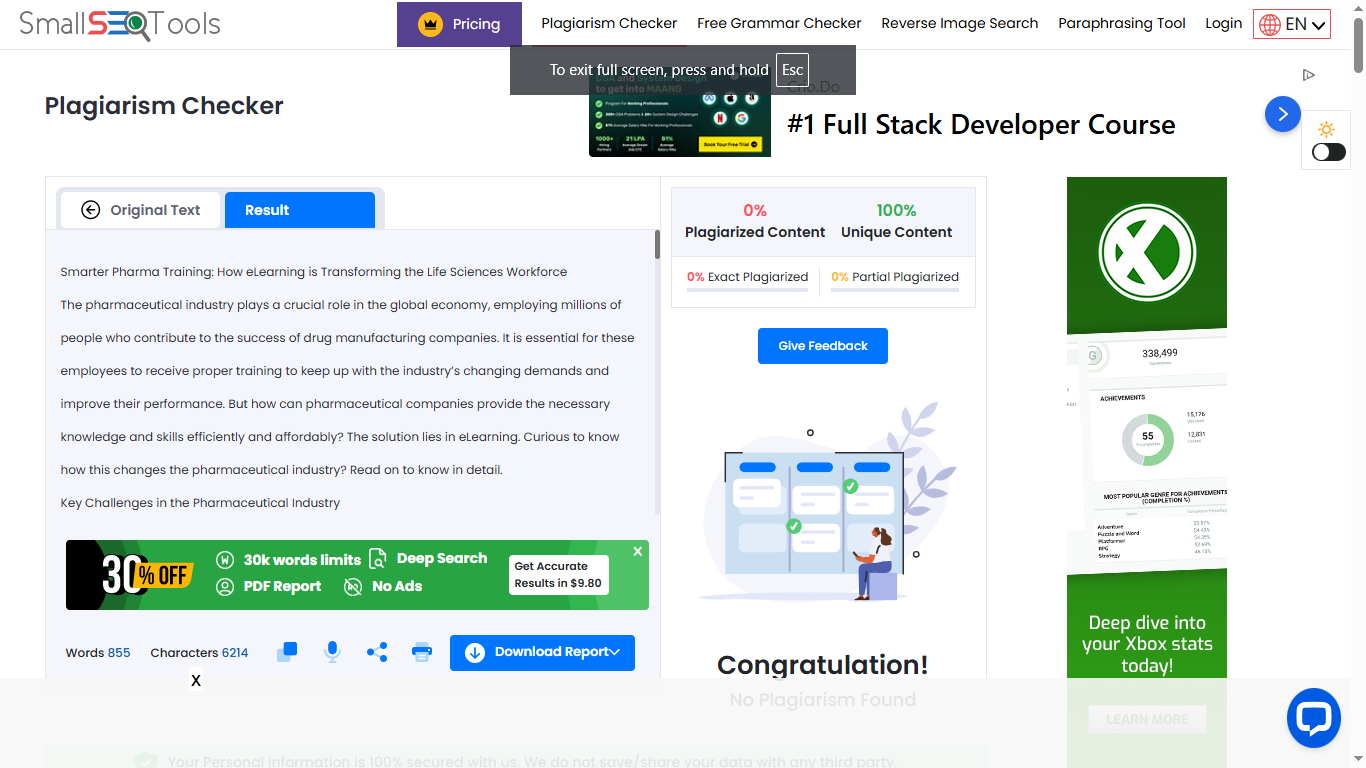Close the 30% OFF promo banner
1366x768 pixels.
point(638,551)
